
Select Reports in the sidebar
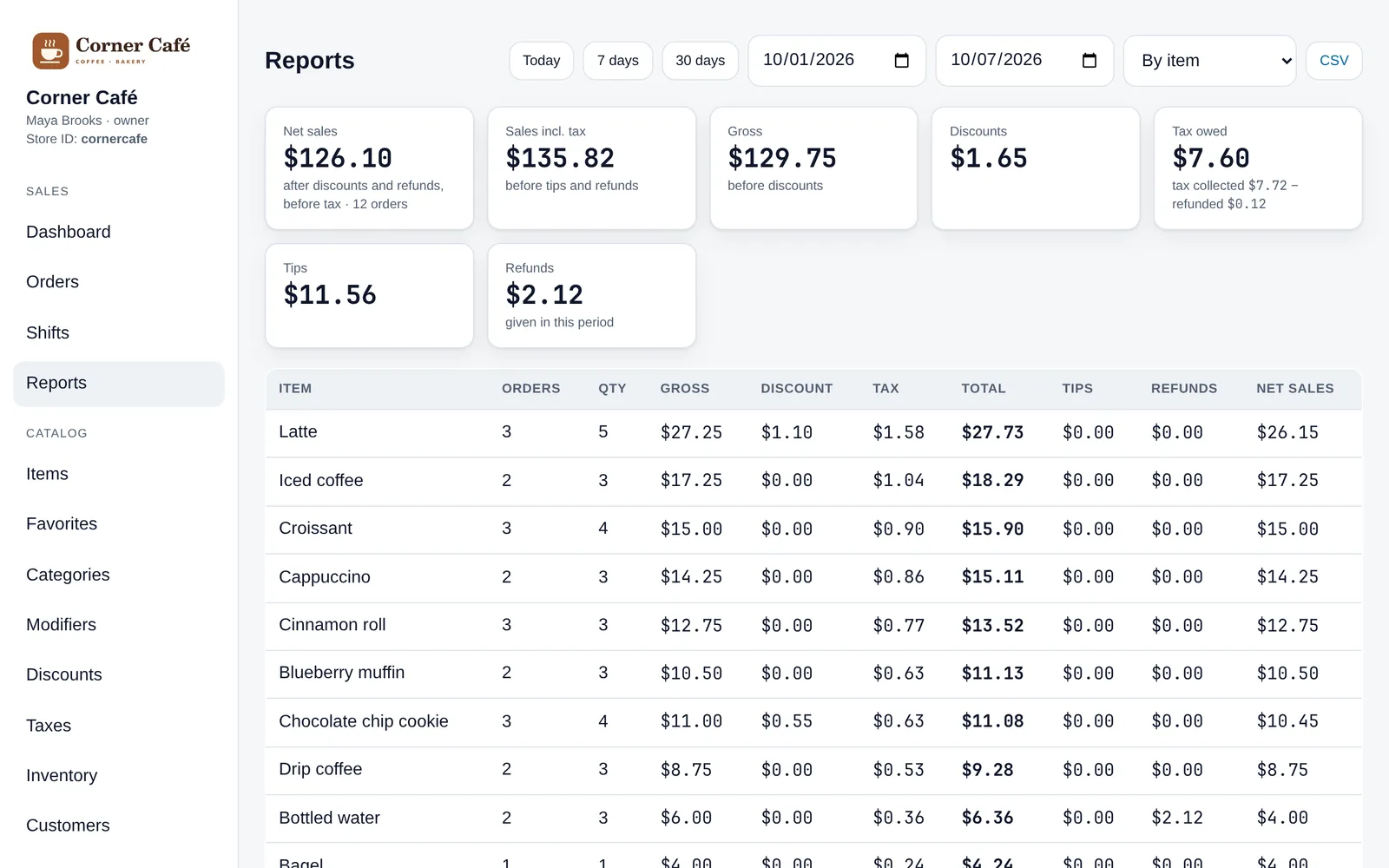[x=119, y=384]
